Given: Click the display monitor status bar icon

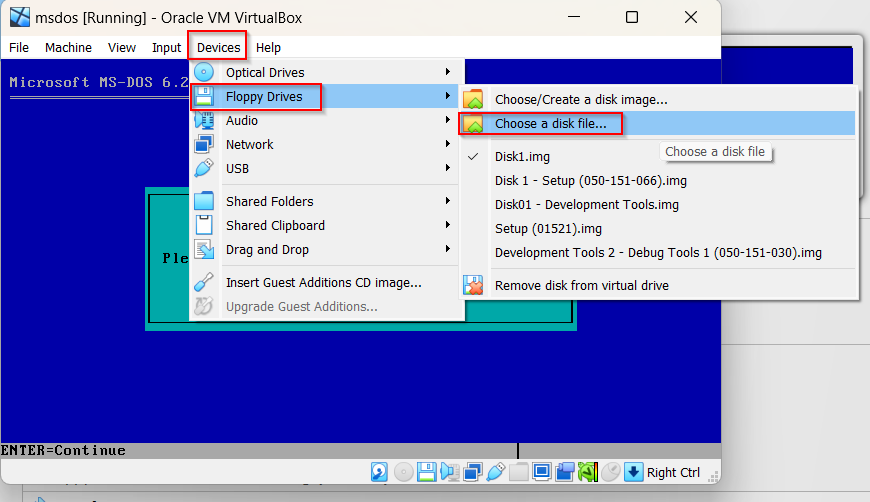Looking at the screenshot, I should pyautogui.click(x=541, y=472).
